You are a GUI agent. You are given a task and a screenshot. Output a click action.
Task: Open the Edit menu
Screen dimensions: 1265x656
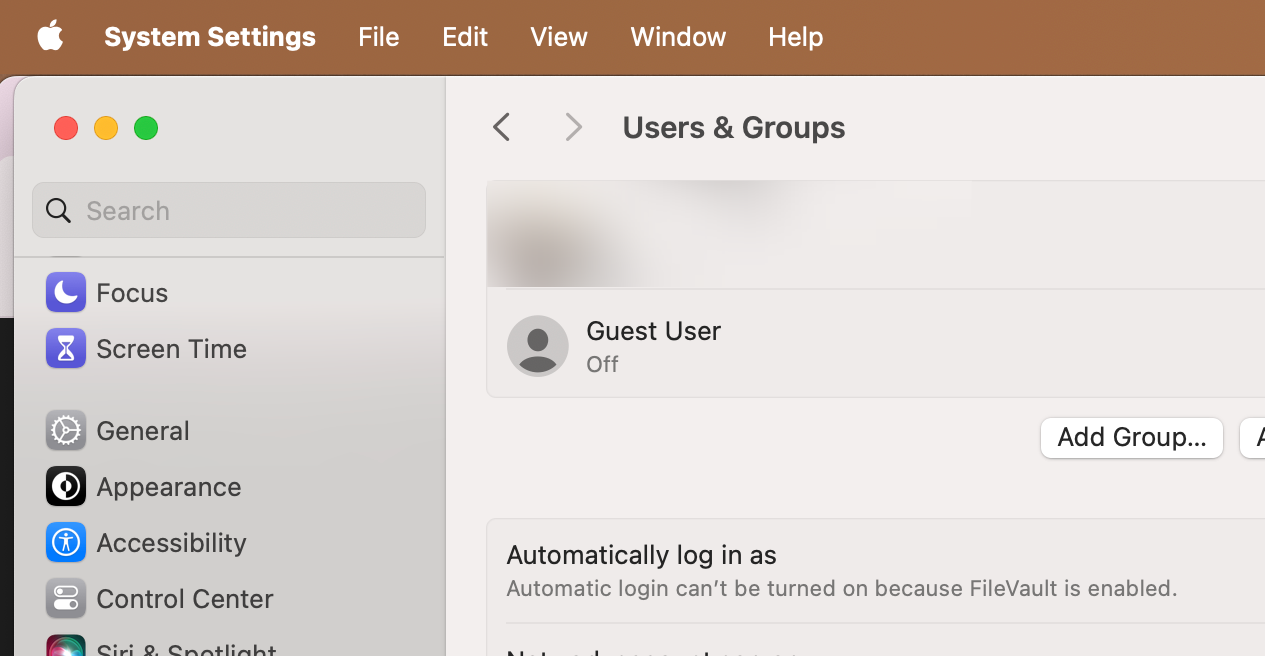pyautogui.click(x=465, y=37)
